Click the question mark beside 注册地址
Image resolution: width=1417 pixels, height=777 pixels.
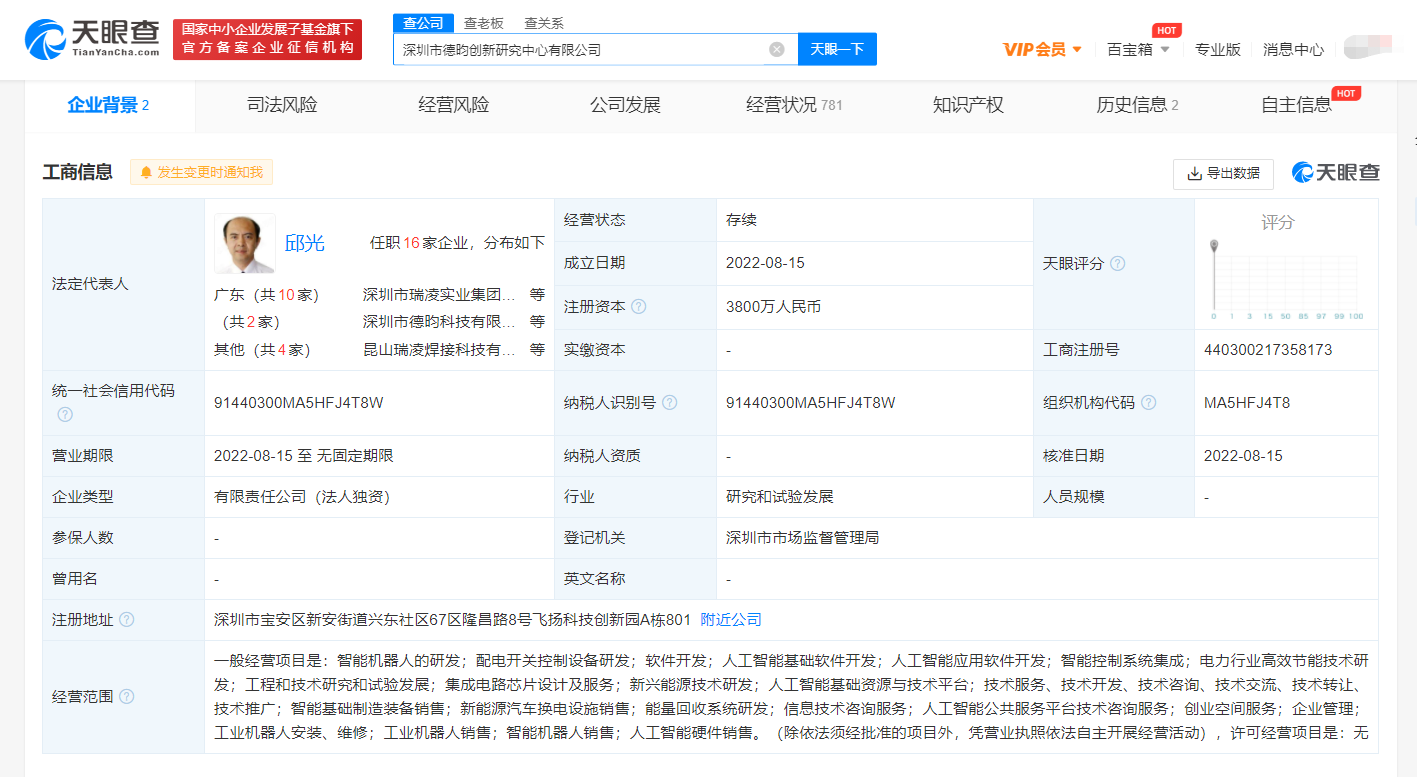(127, 619)
